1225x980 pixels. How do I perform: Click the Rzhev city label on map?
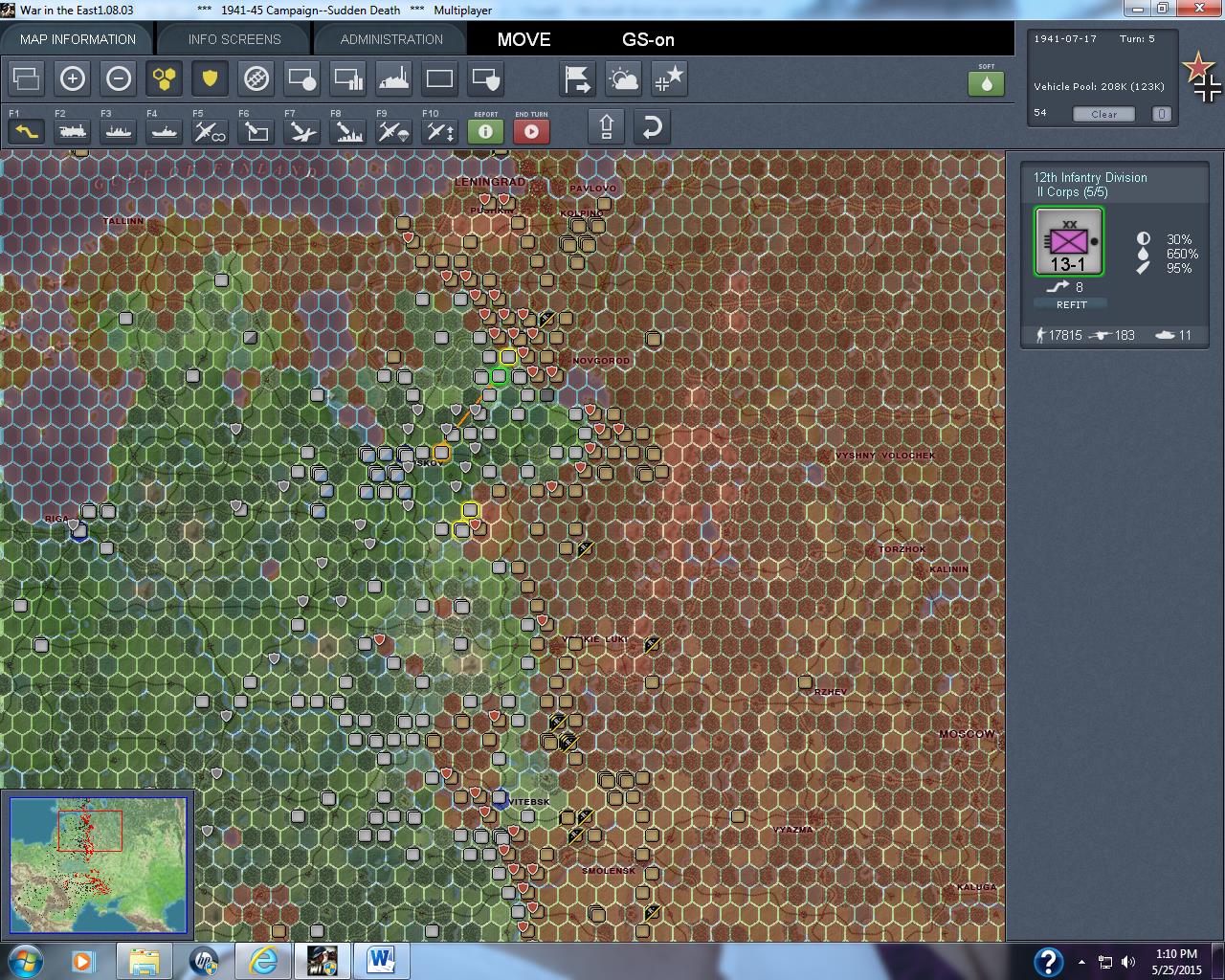click(x=831, y=691)
